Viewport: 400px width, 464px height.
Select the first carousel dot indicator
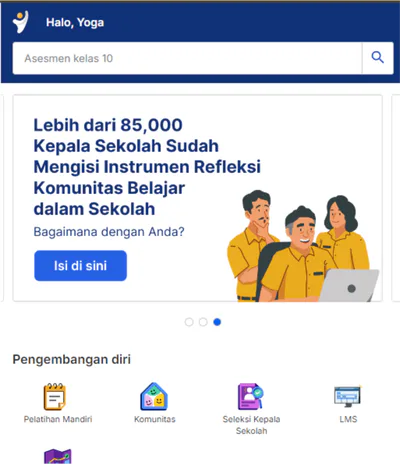[x=189, y=322]
